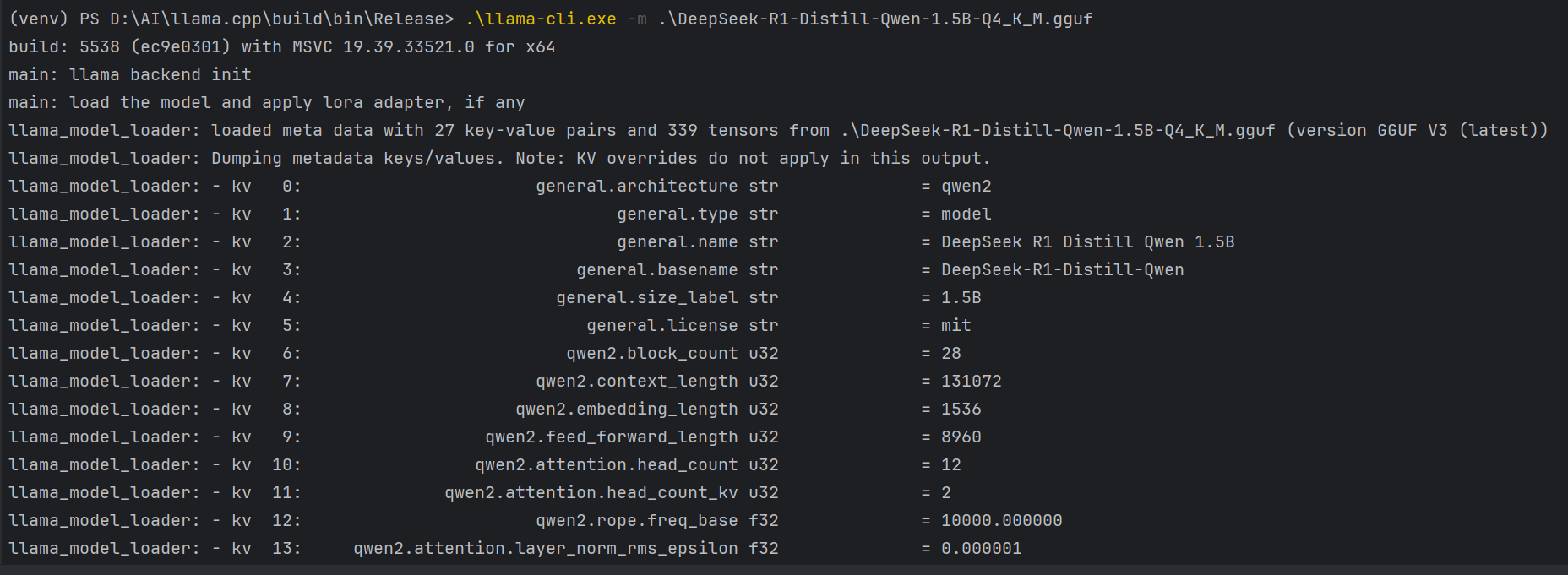Click the "MSVC 19.39.33521.0" compiler version
Image resolution: width=1568 pixels, height=575 pixels.
click(x=384, y=46)
